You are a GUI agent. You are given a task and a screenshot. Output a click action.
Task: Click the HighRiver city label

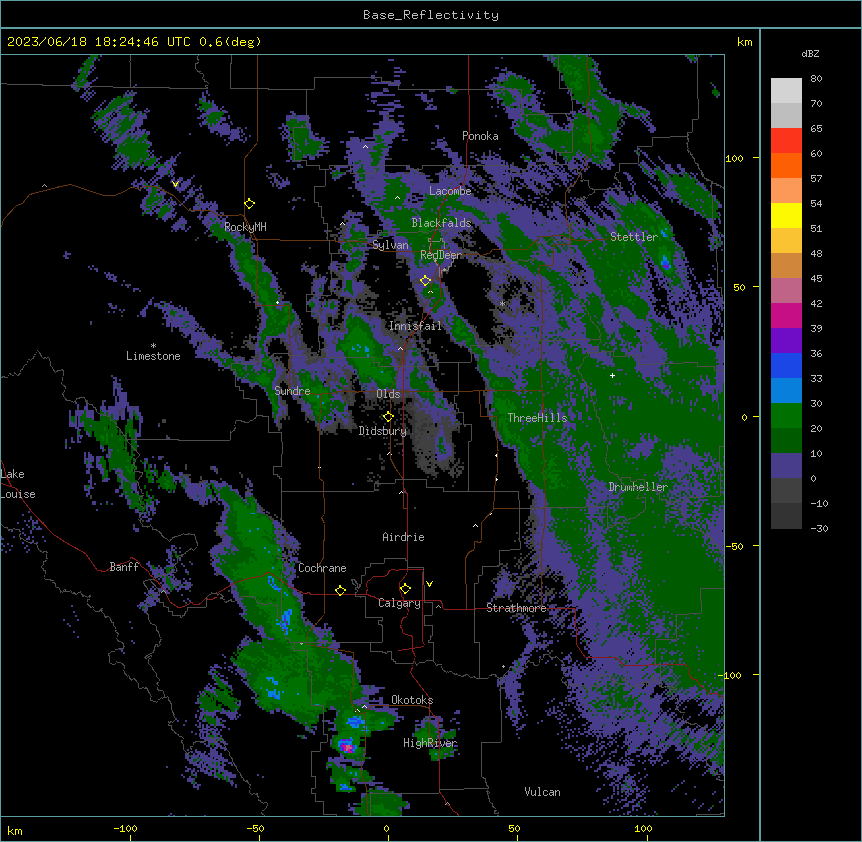point(430,743)
